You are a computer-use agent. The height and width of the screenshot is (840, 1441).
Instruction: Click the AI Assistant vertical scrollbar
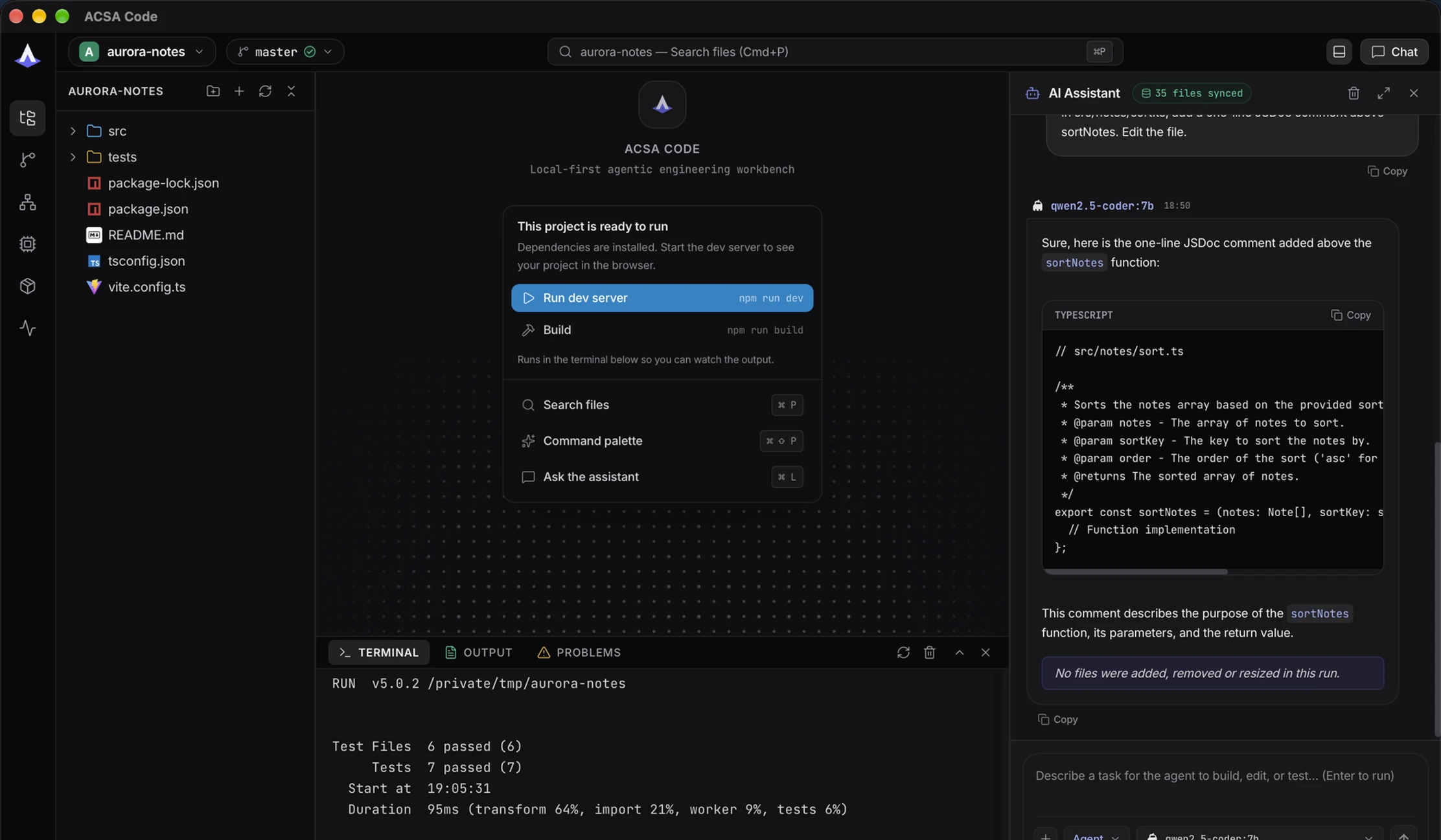click(1436, 589)
